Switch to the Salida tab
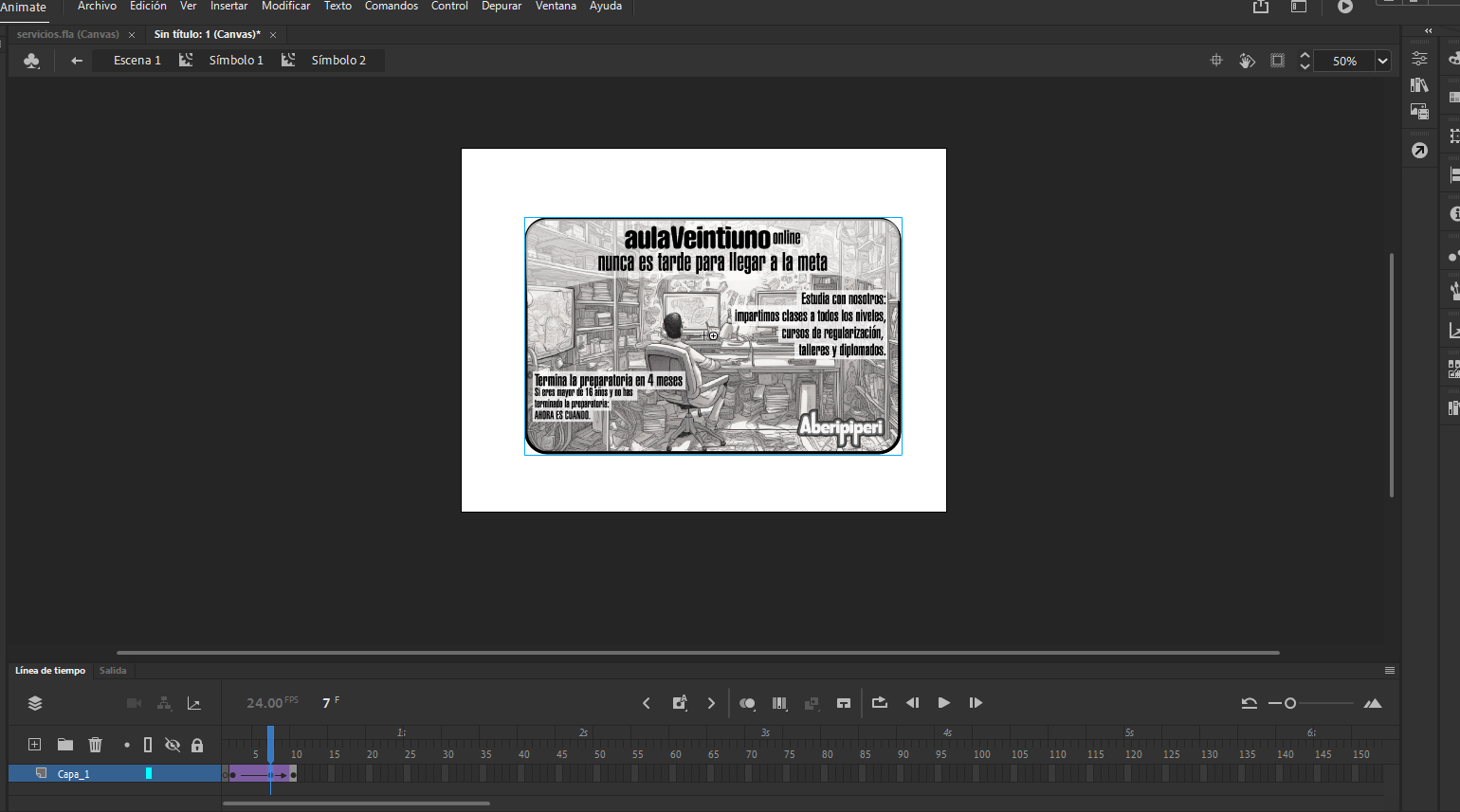The width and height of the screenshot is (1460, 812). [x=113, y=670]
